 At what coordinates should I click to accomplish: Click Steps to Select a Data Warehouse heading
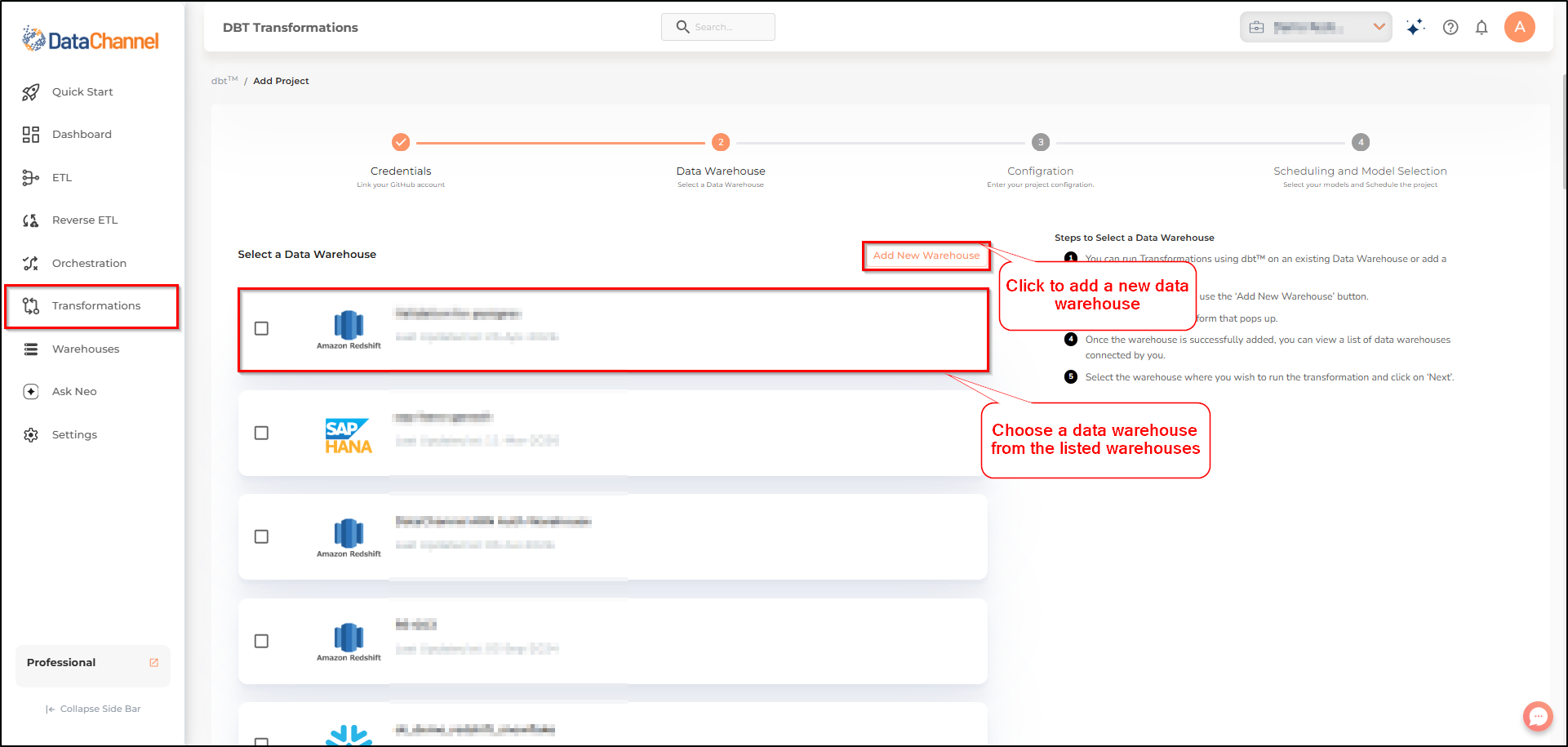(1135, 238)
